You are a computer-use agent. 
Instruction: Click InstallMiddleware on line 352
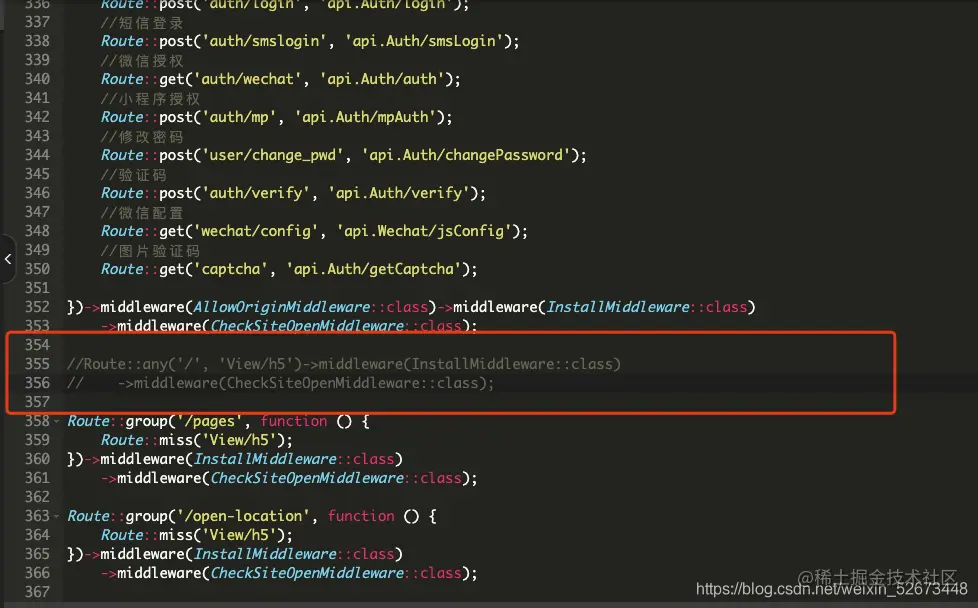(x=618, y=307)
